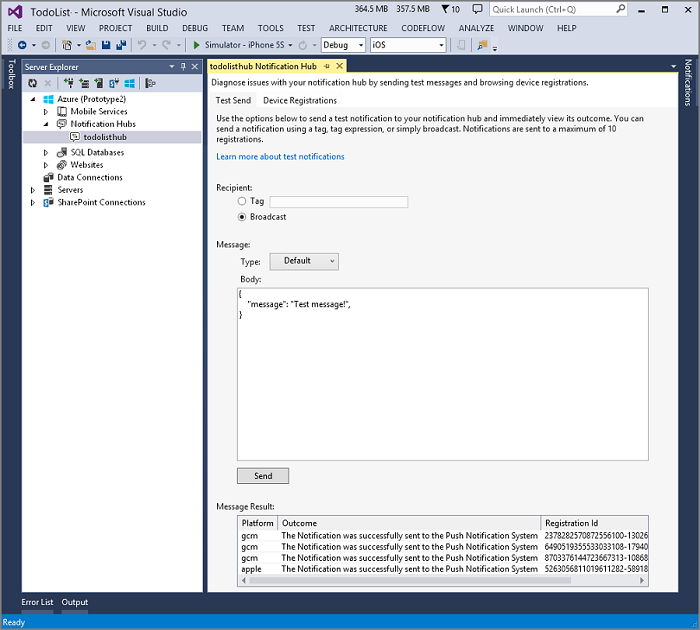Click the quick launch search magnifier
Viewport: 700px width, 630px height.
click(x=620, y=9)
